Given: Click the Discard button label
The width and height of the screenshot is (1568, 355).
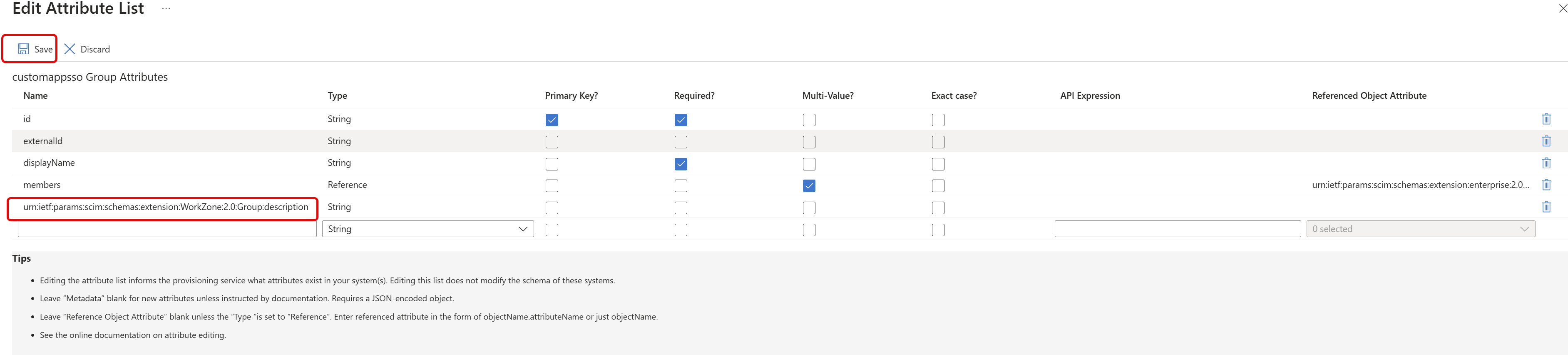Looking at the screenshot, I should click(x=95, y=49).
